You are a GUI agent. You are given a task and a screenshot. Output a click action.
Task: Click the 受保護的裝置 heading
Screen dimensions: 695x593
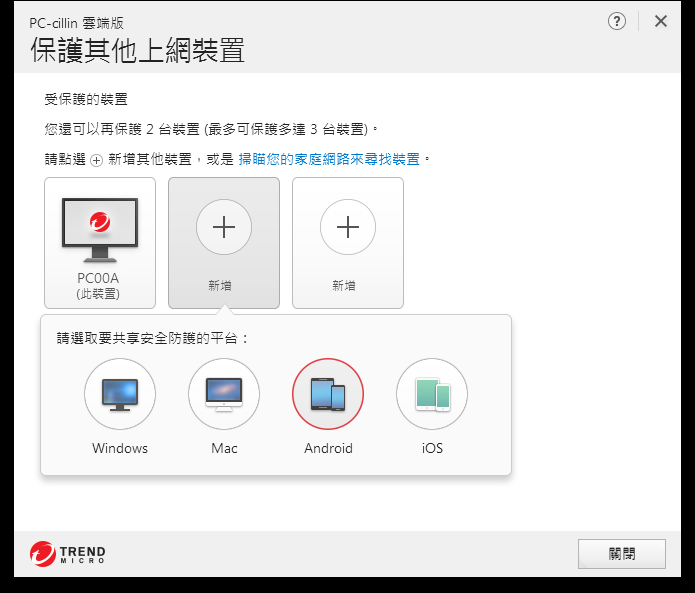pyautogui.click(x=86, y=99)
